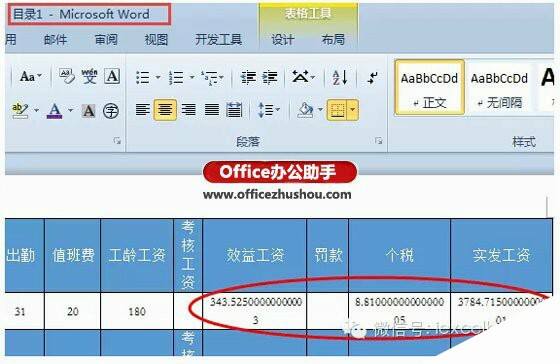Select the 工龄工资 header cell

pyautogui.click(x=137, y=255)
